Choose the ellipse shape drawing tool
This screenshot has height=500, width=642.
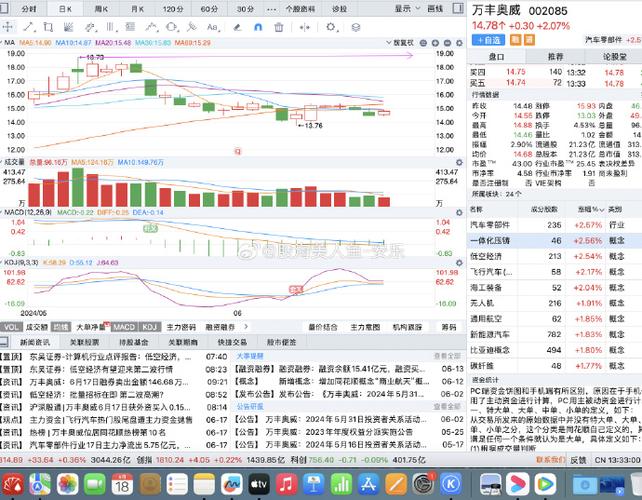pyautogui.click(x=172, y=27)
